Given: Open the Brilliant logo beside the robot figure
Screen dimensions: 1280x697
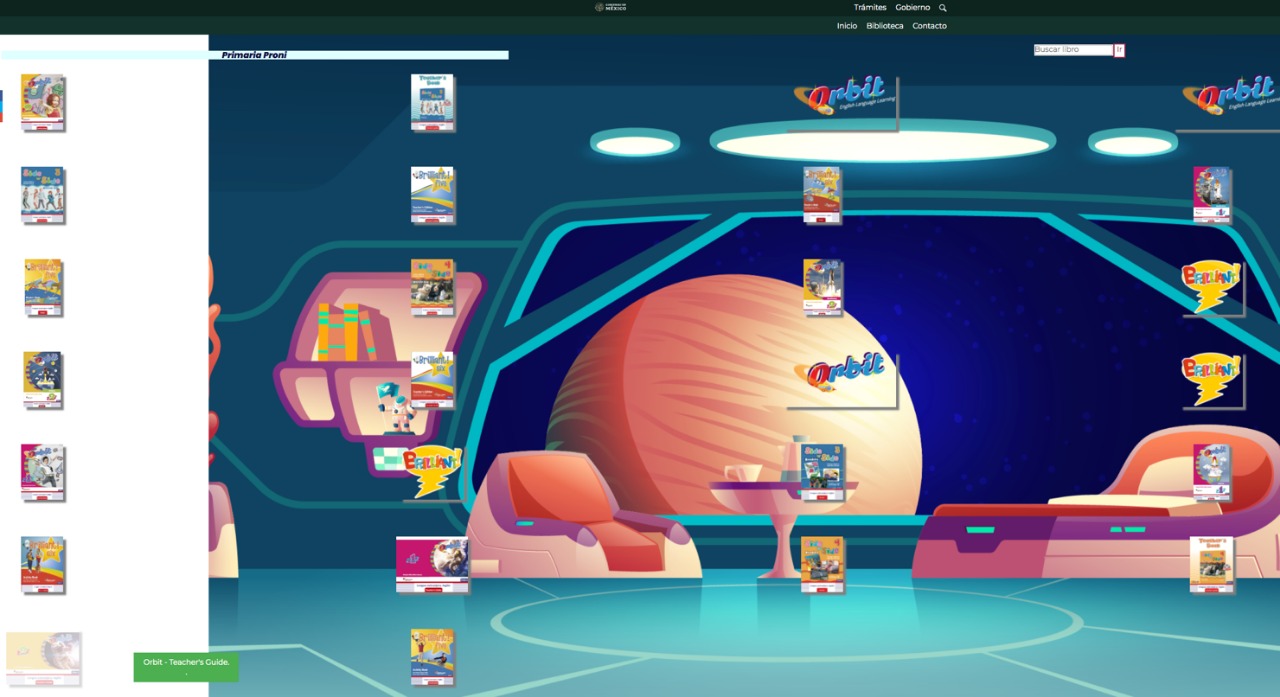Looking at the screenshot, I should click(432, 472).
